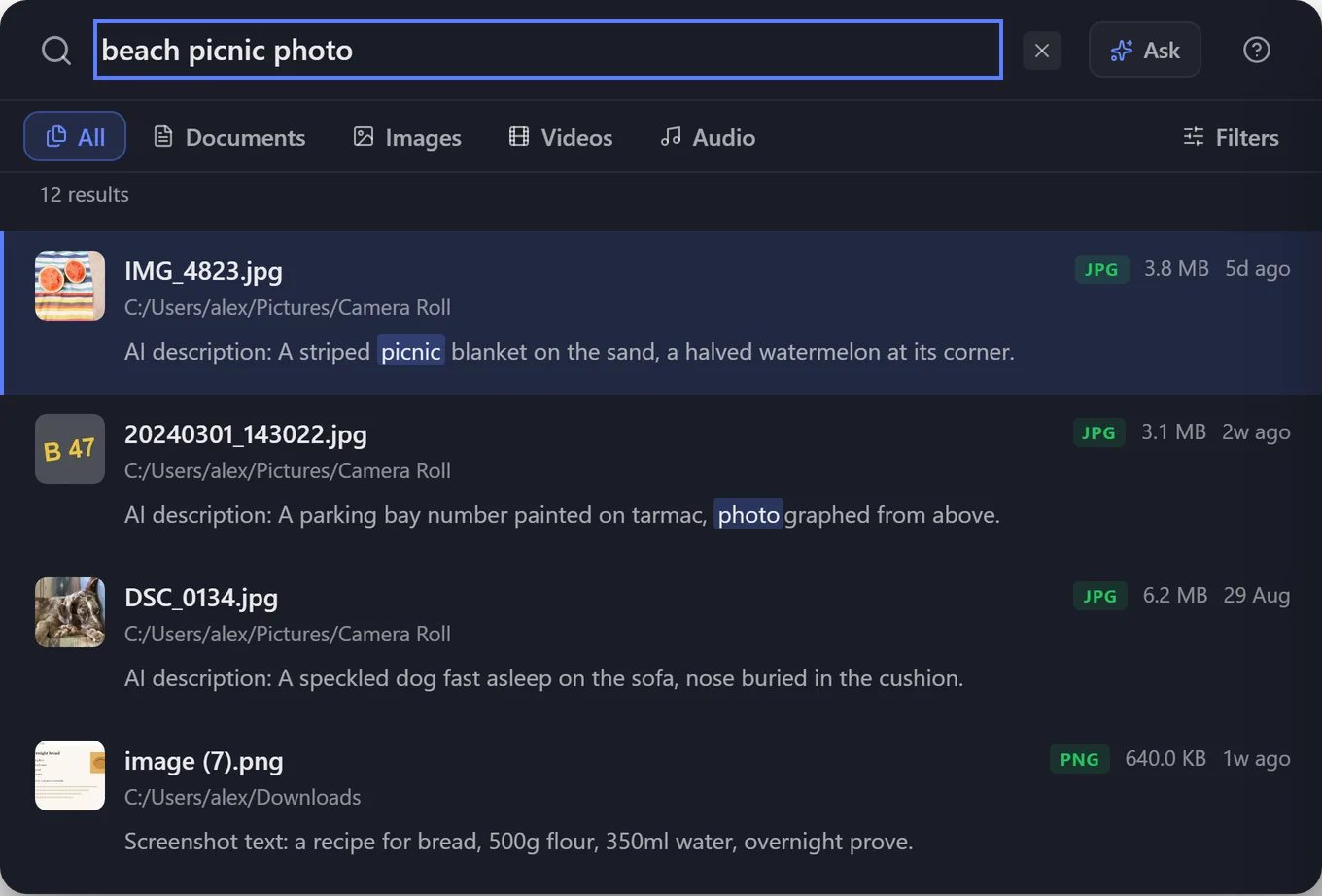Click the JPG badge on DSC_0134.jpg
1322x896 pixels.
1100,596
